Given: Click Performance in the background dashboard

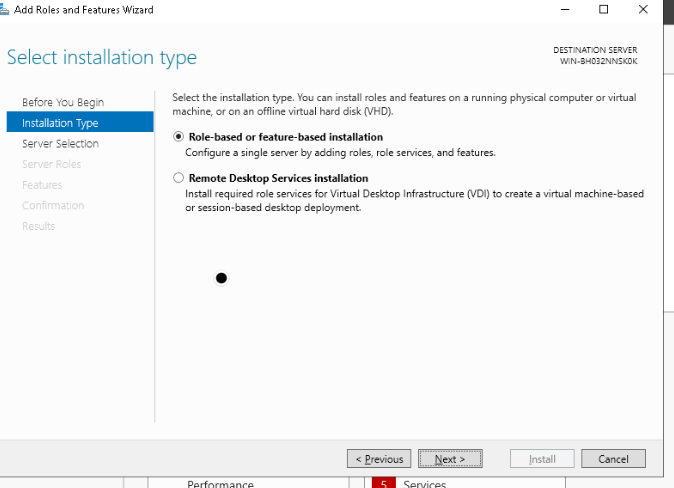Looking at the screenshot, I should click(x=220, y=484).
